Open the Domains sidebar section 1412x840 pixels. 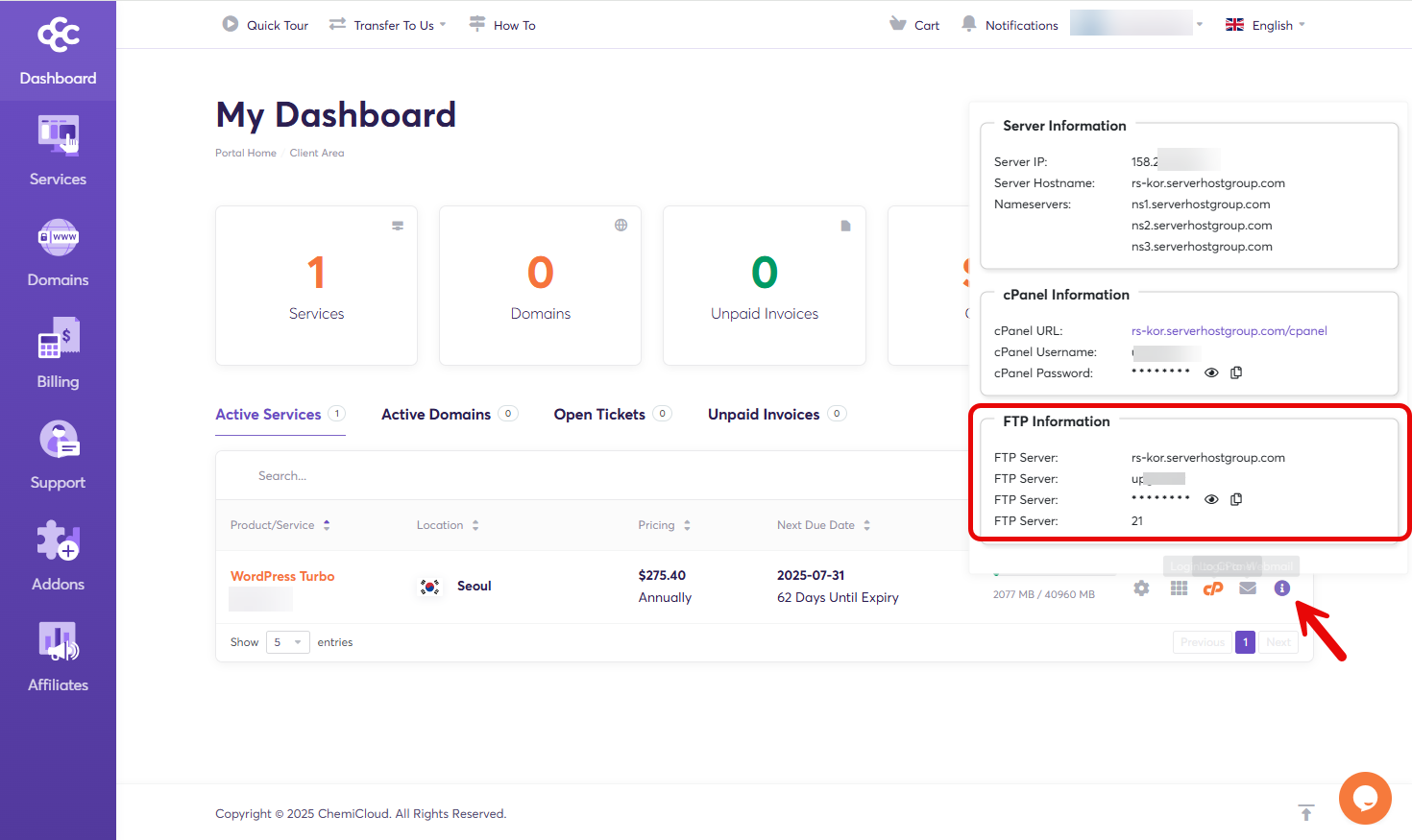58,252
